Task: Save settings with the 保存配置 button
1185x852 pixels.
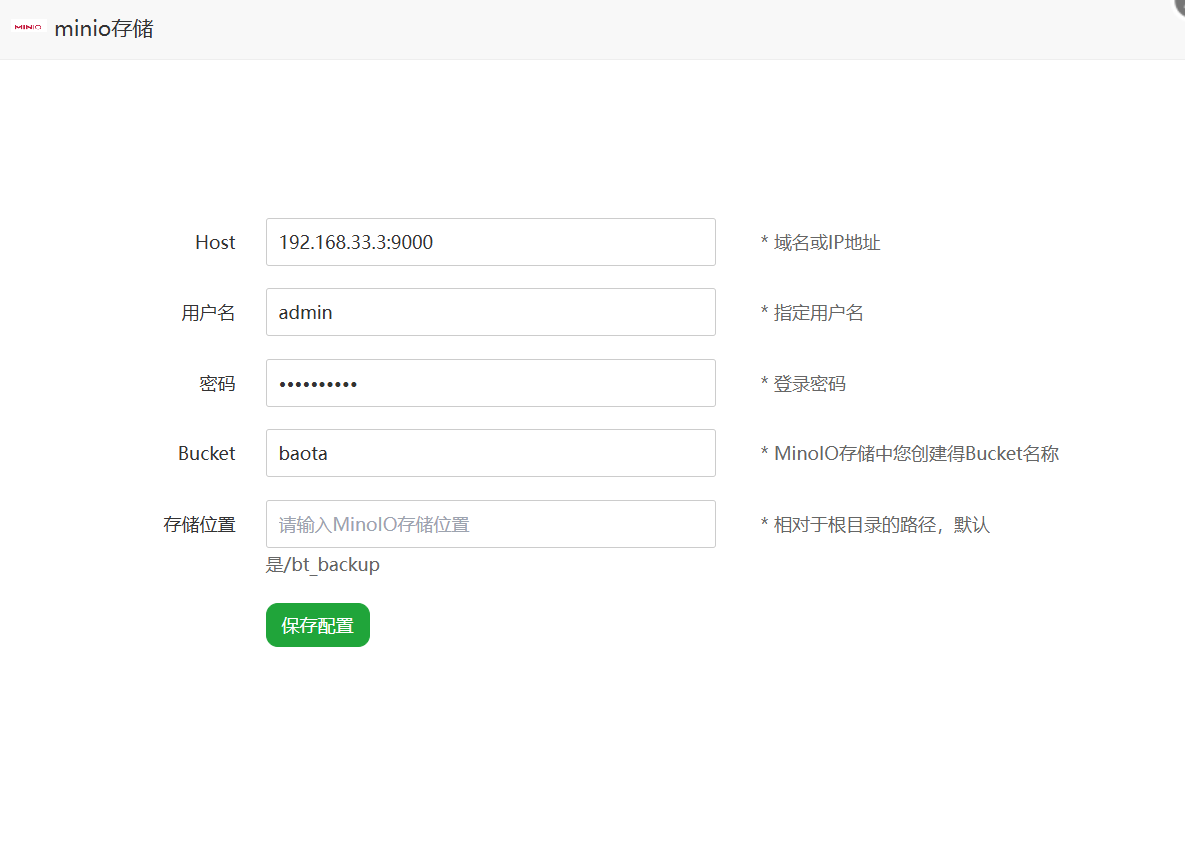Action: [x=318, y=625]
